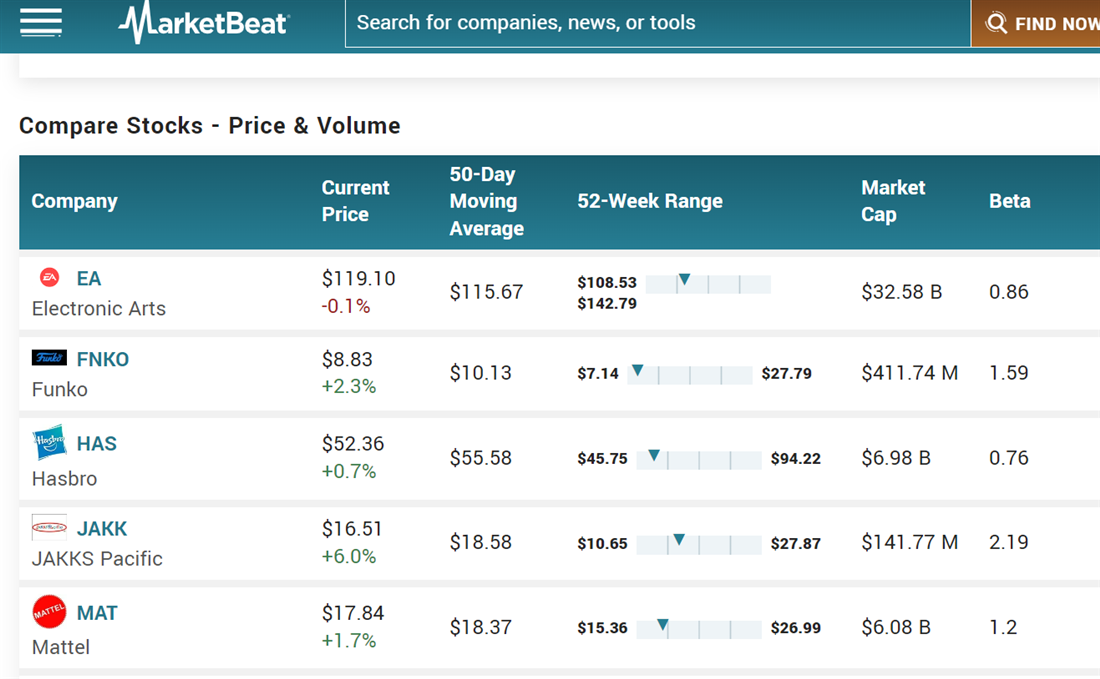The image size is (1100, 679).
Task: Open the EA ticker link
Action: 89,279
